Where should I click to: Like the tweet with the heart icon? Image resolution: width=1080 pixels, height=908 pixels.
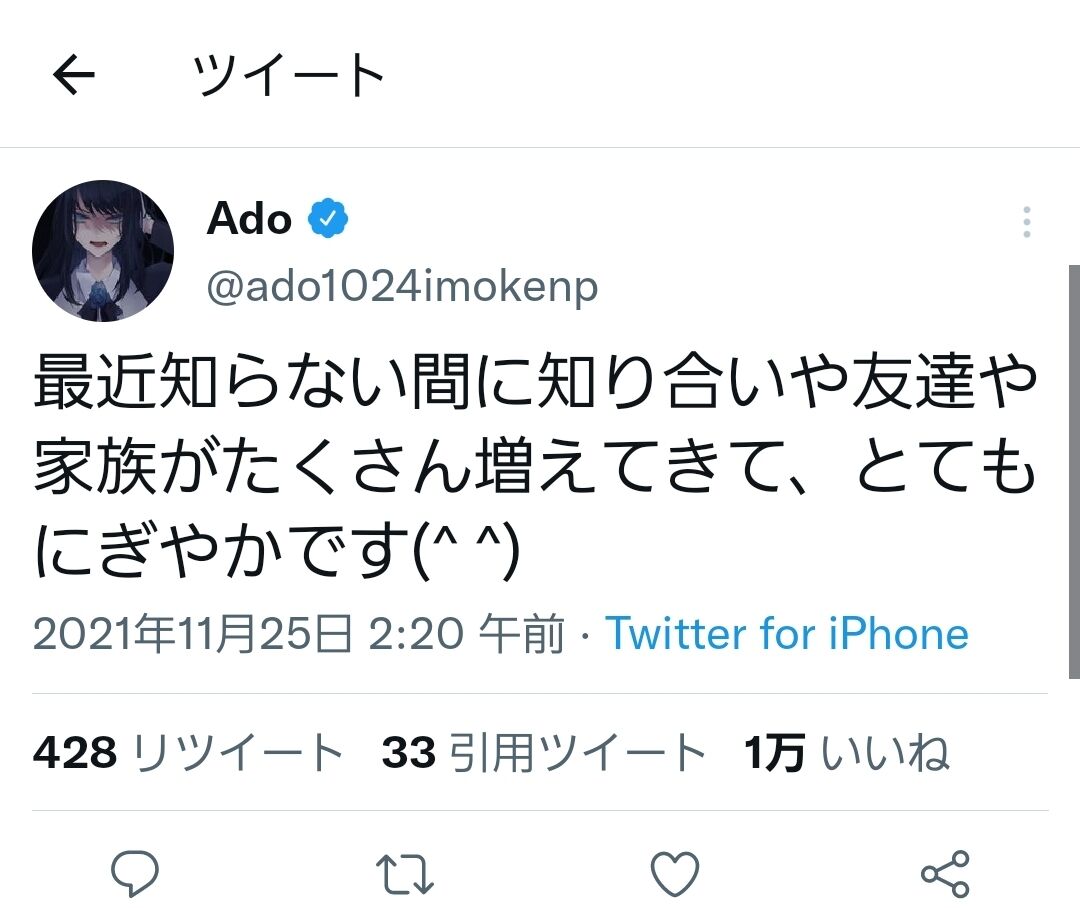coord(674,874)
